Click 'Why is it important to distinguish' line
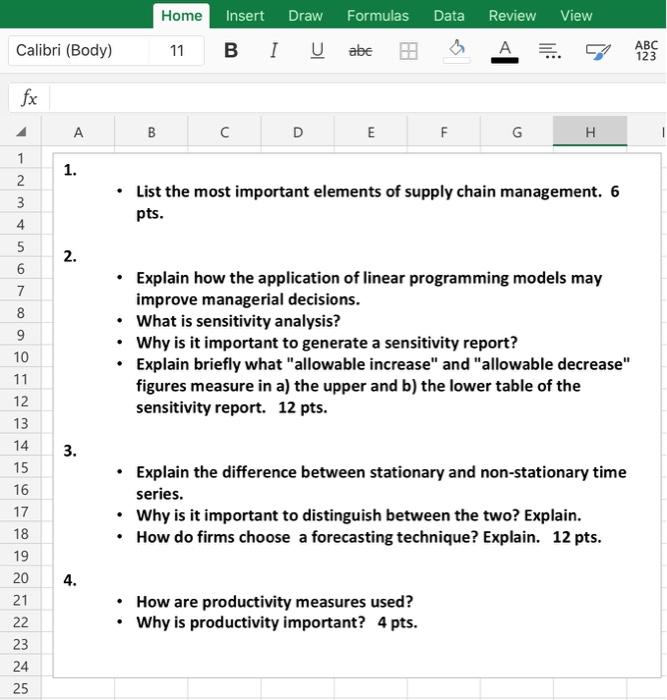The width and height of the screenshot is (667, 700). (359, 515)
